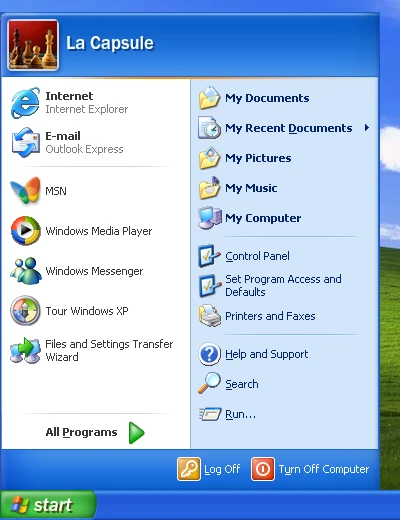Click the Search label
This screenshot has height=520, width=400.
click(x=242, y=384)
